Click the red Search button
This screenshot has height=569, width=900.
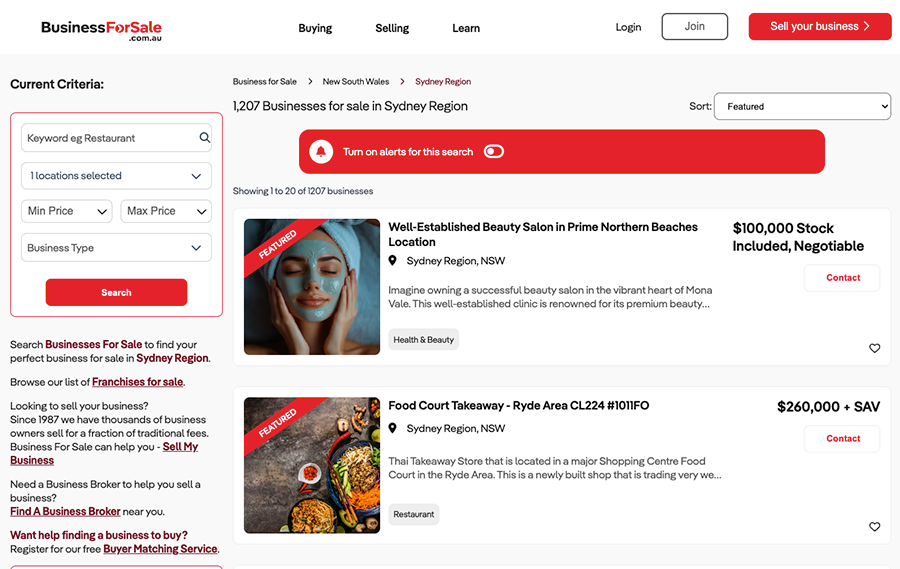pyautogui.click(x=117, y=292)
